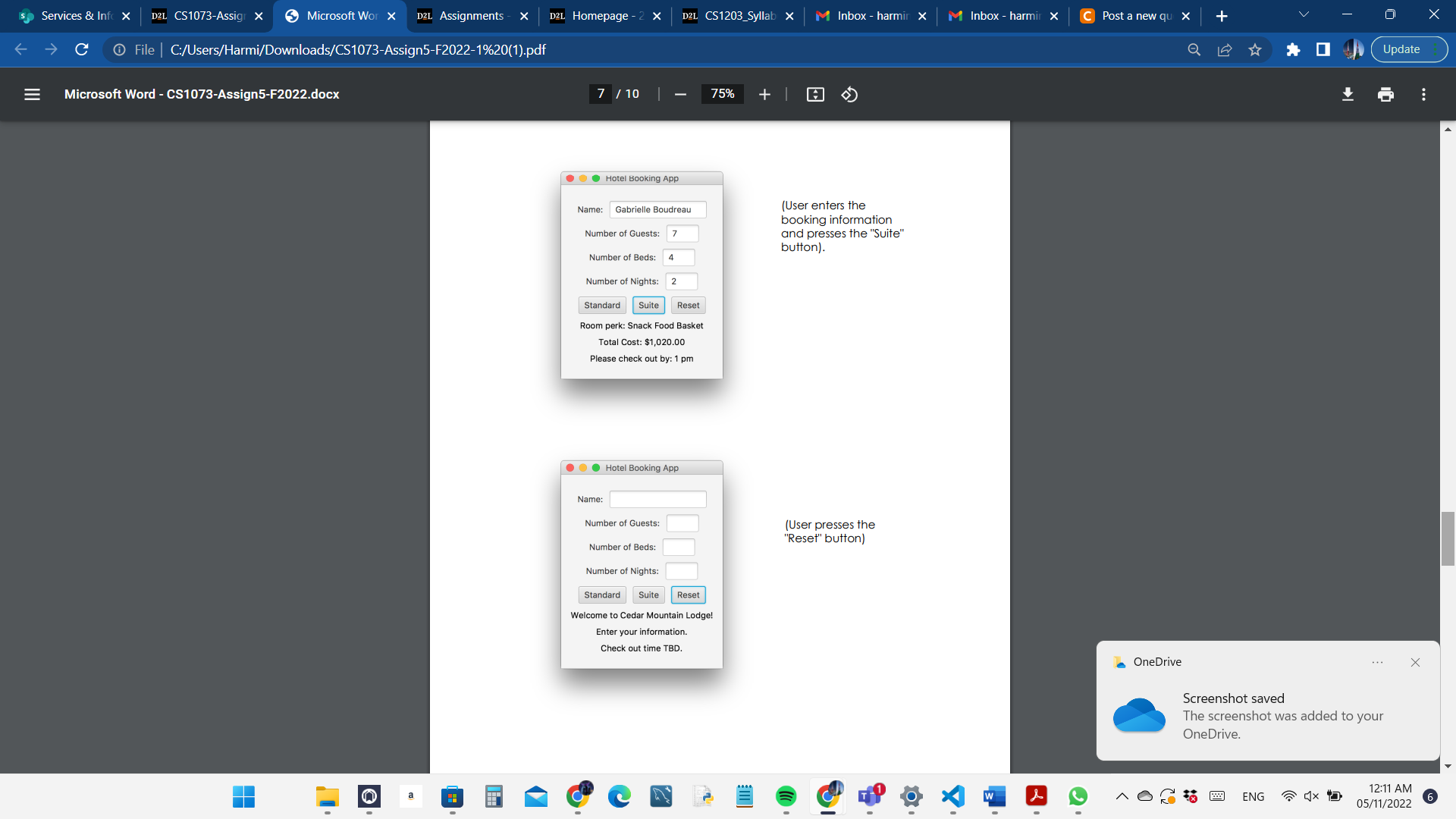Expand the tab search chevron
This screenshot has height=819, width=1456.
1304,14
